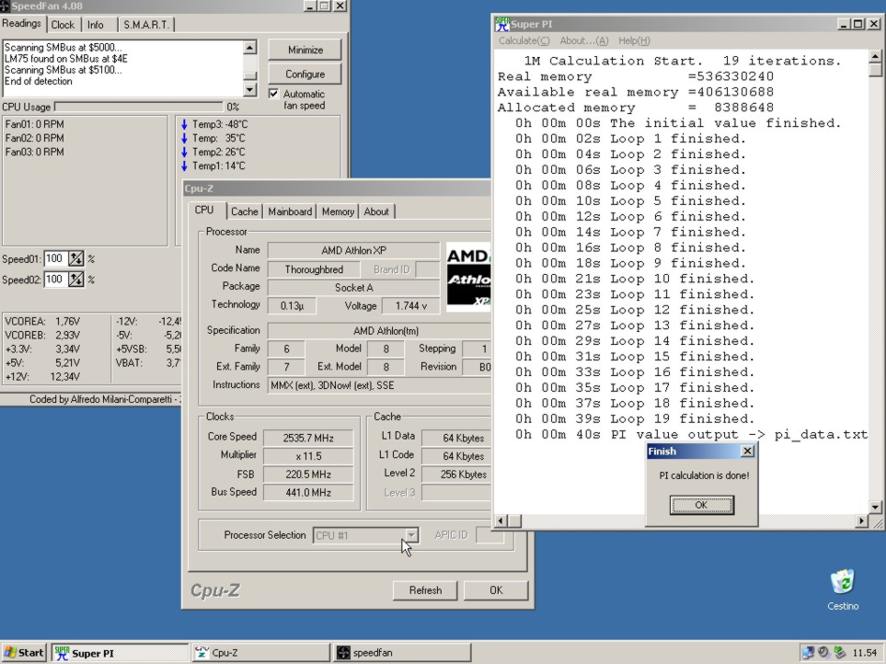Click the Super PI title bar icon

click(502, 24)
